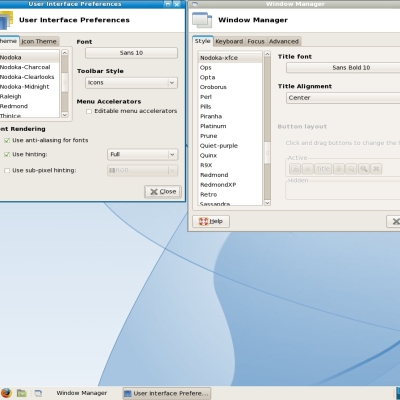This screenshot has height=400, width=400.
Task: Switch to the Icon Theme tab
Action: point(39,42)
